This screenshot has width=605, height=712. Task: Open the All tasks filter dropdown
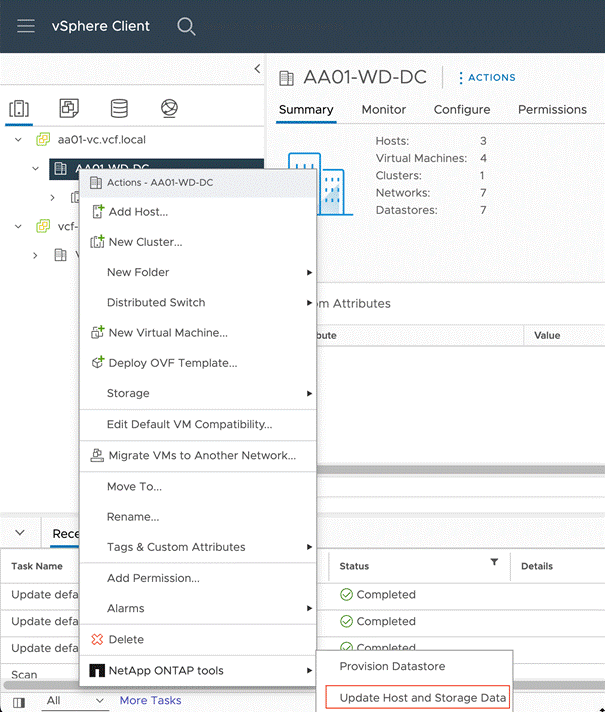75,701
